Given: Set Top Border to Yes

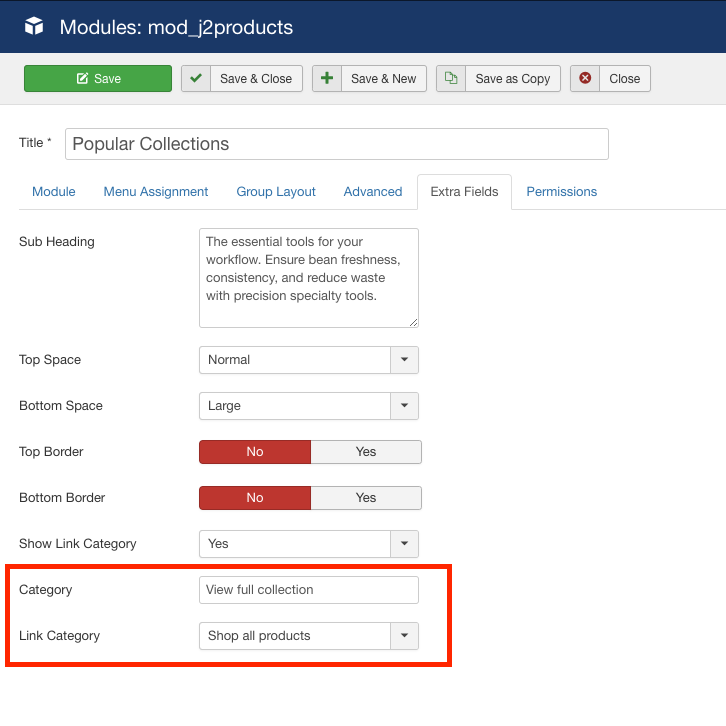Looking at the screenshot, I should coord(366,452).
